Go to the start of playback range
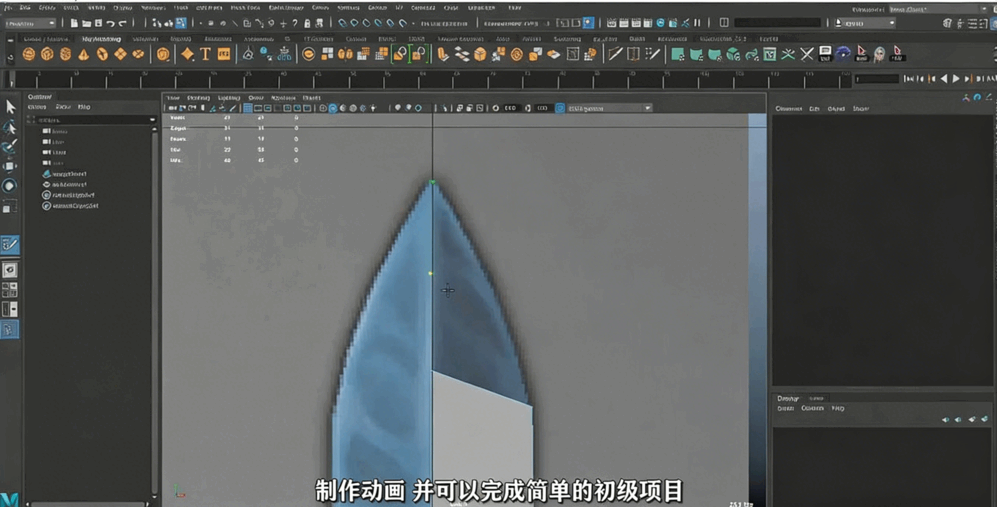Screen dimensions: 997x507 click(x=909, y=79)
